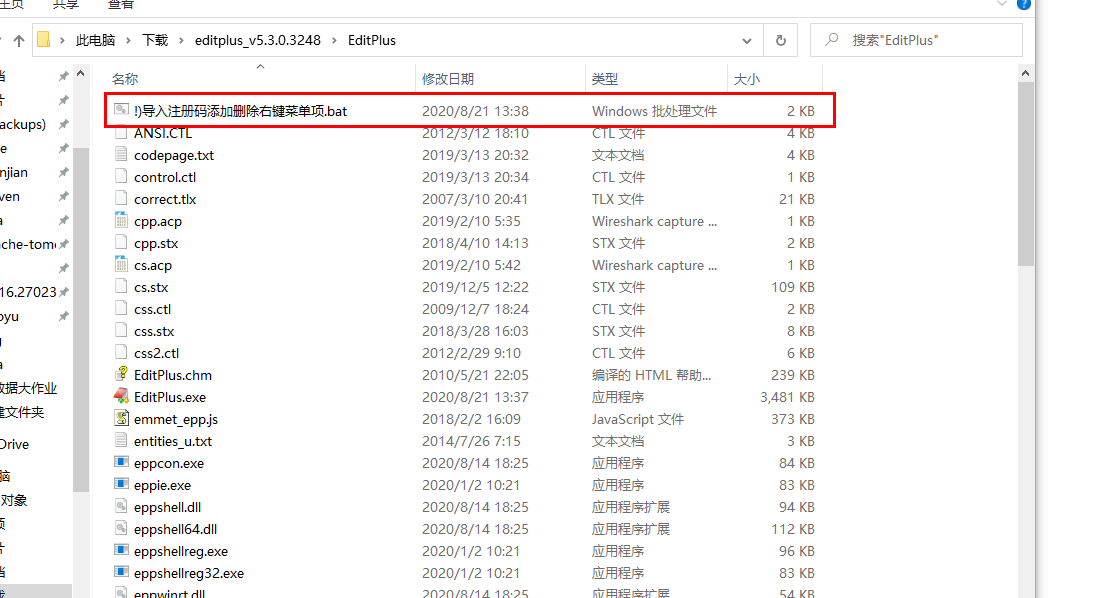Select the eppshellreg32.exe file name
1101x598 pixels.
pos(189,573)
